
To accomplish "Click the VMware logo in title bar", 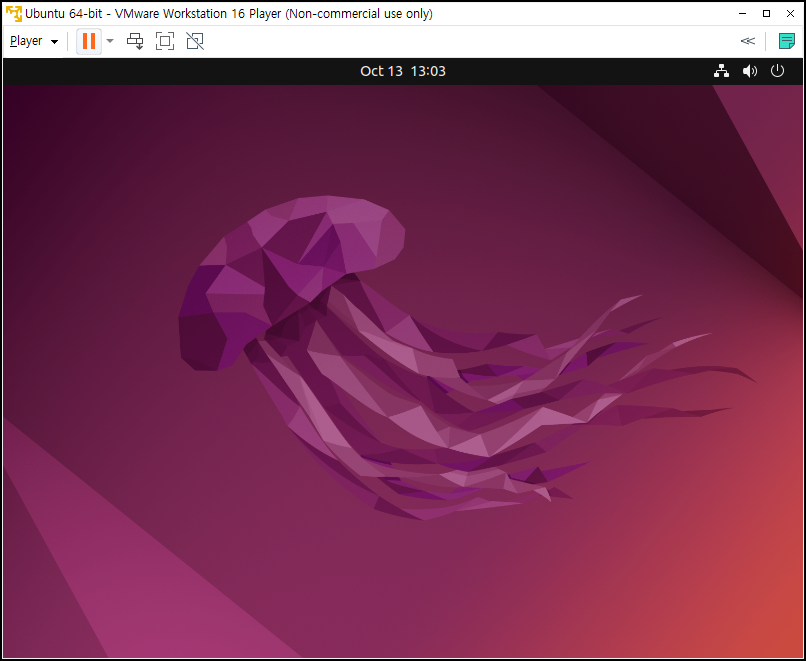I will click(13, 14).
